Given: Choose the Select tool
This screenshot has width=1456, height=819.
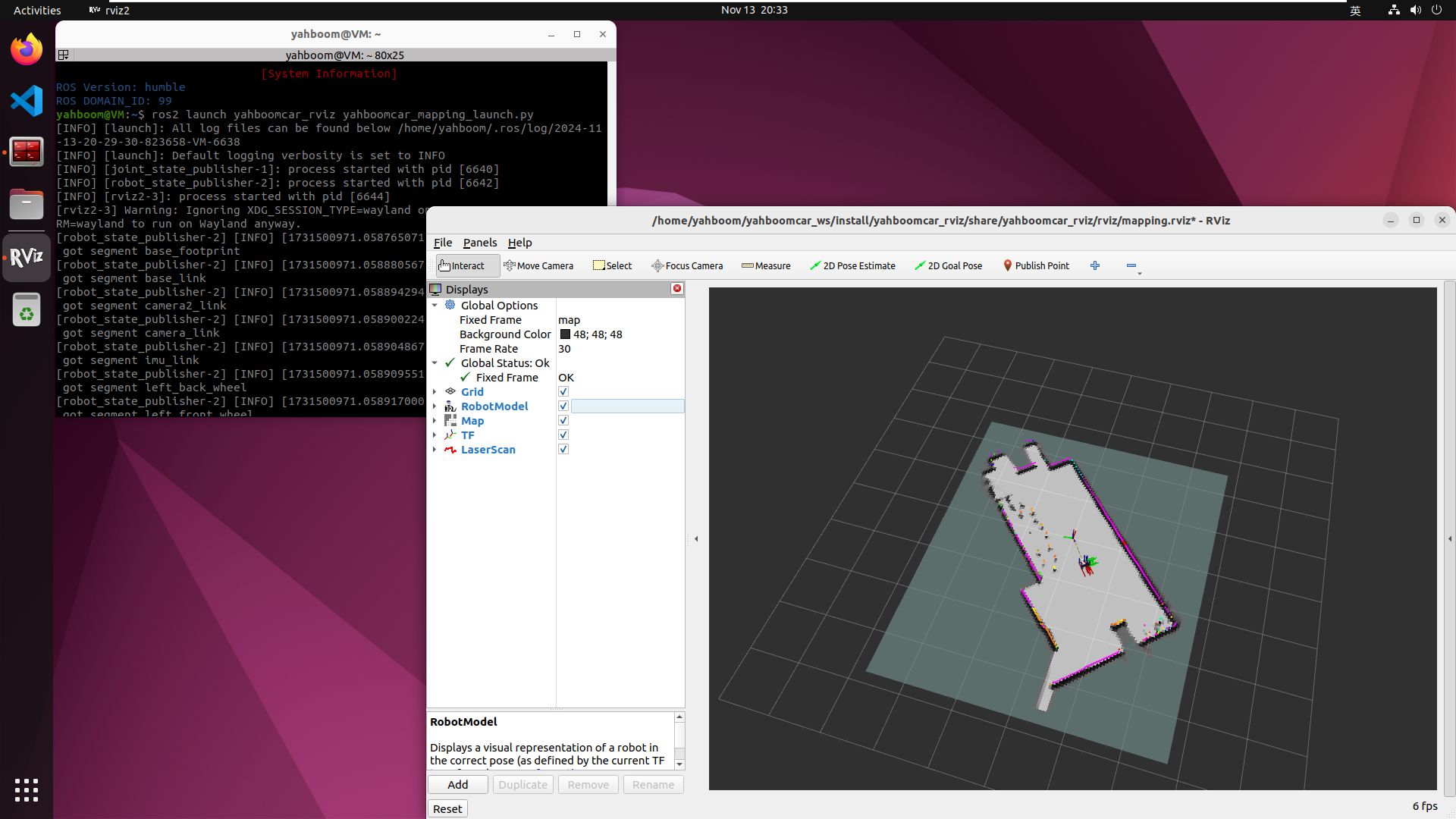Looking at the screenshot, I should [612, 265].
